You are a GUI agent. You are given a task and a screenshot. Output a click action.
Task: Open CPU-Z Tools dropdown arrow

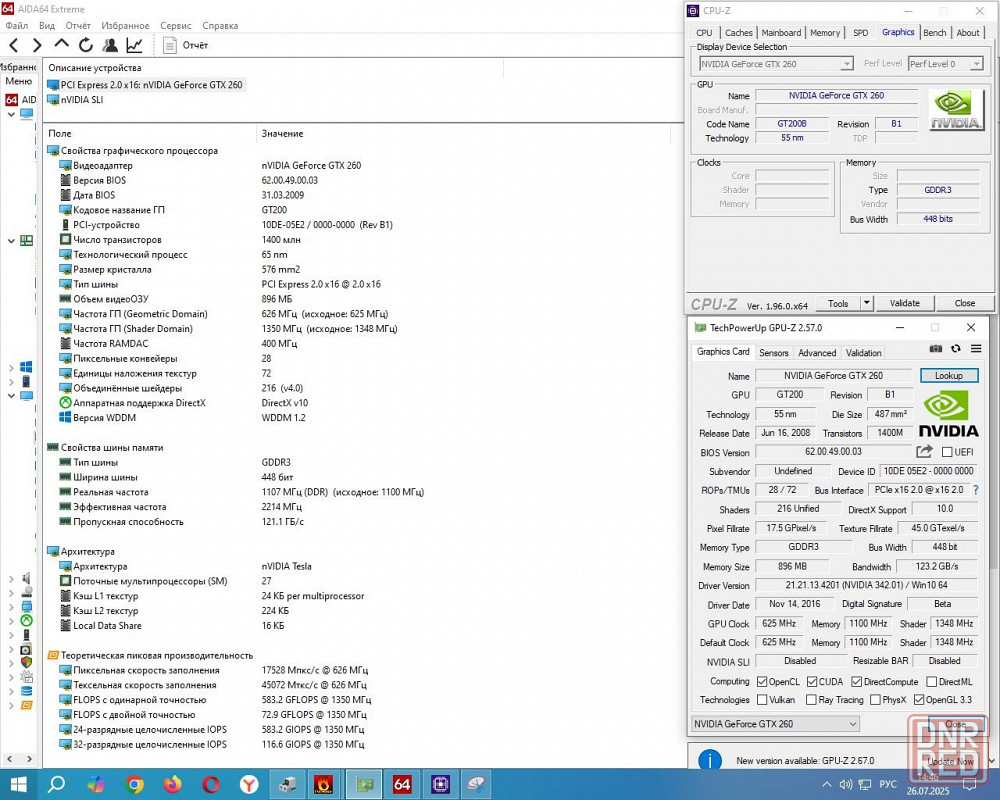point(866,303)
